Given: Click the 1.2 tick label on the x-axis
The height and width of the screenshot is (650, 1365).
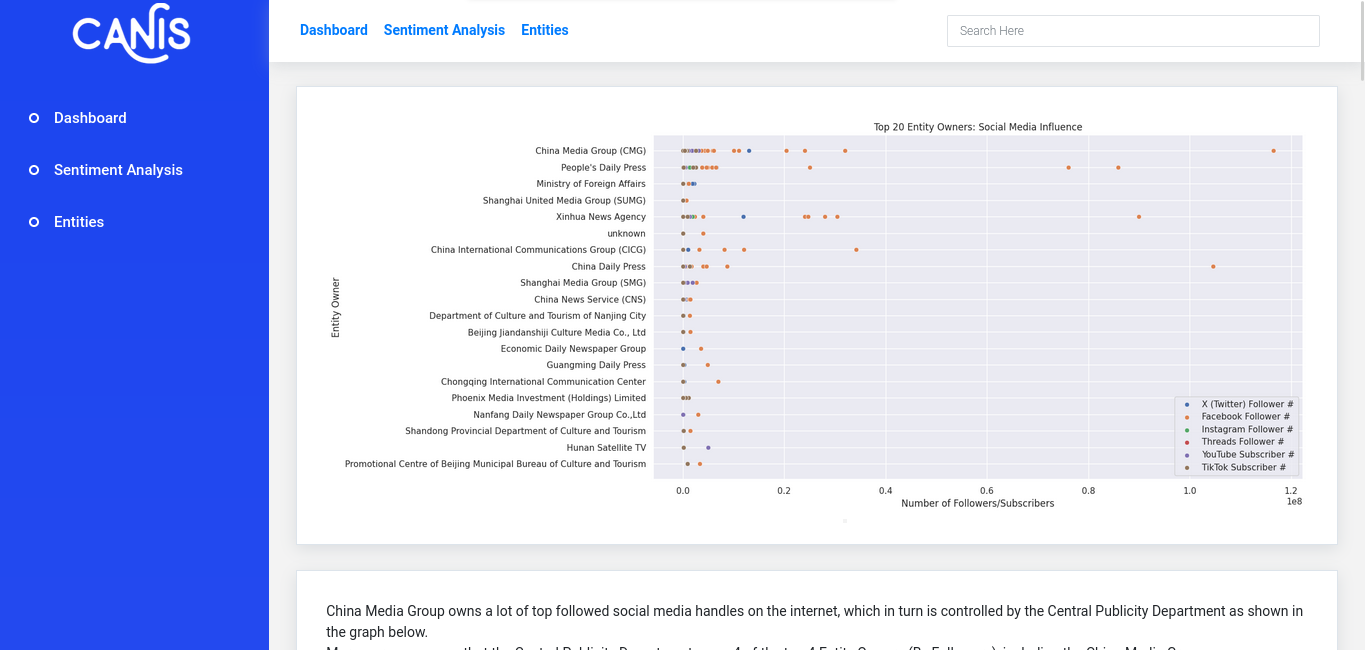Looking at the screenshot, I should 1291,491.
